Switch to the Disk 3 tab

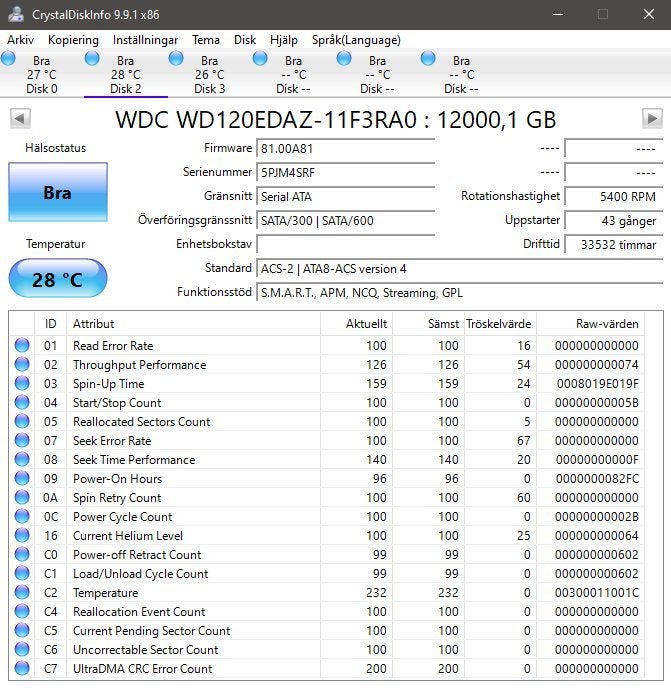click(x=209, y=74)
